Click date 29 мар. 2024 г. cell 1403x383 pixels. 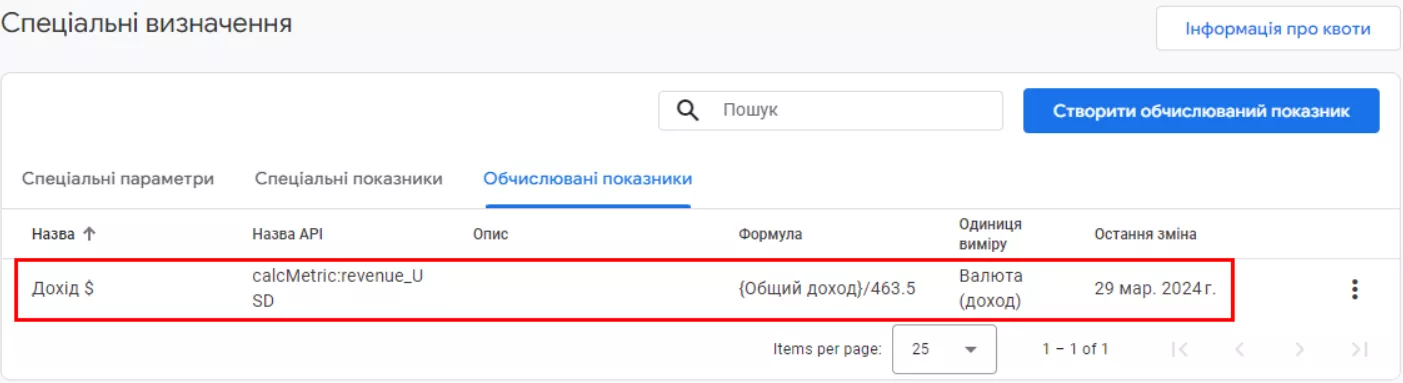pos(1156,289)
